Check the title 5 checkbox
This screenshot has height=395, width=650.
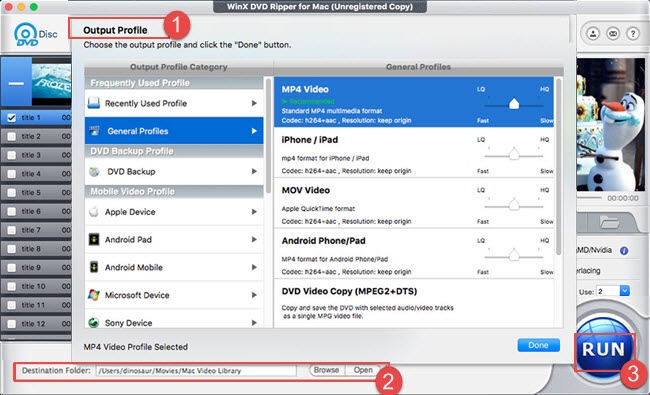(12, 193)
